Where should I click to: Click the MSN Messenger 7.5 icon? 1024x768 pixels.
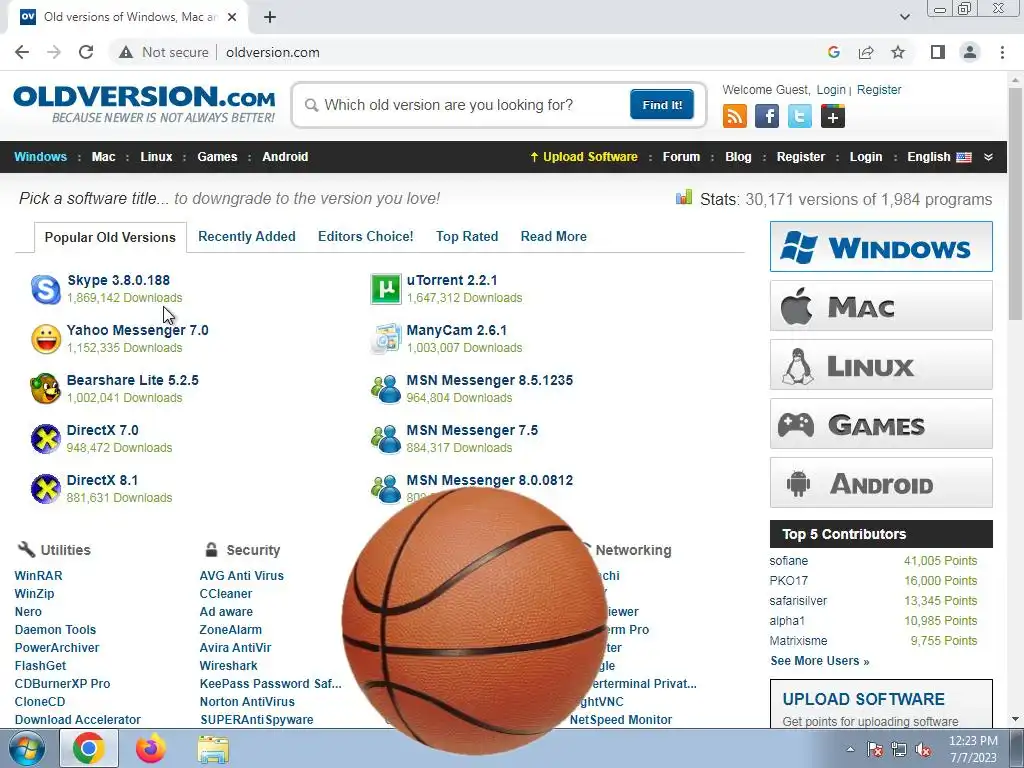coord(386,439)
